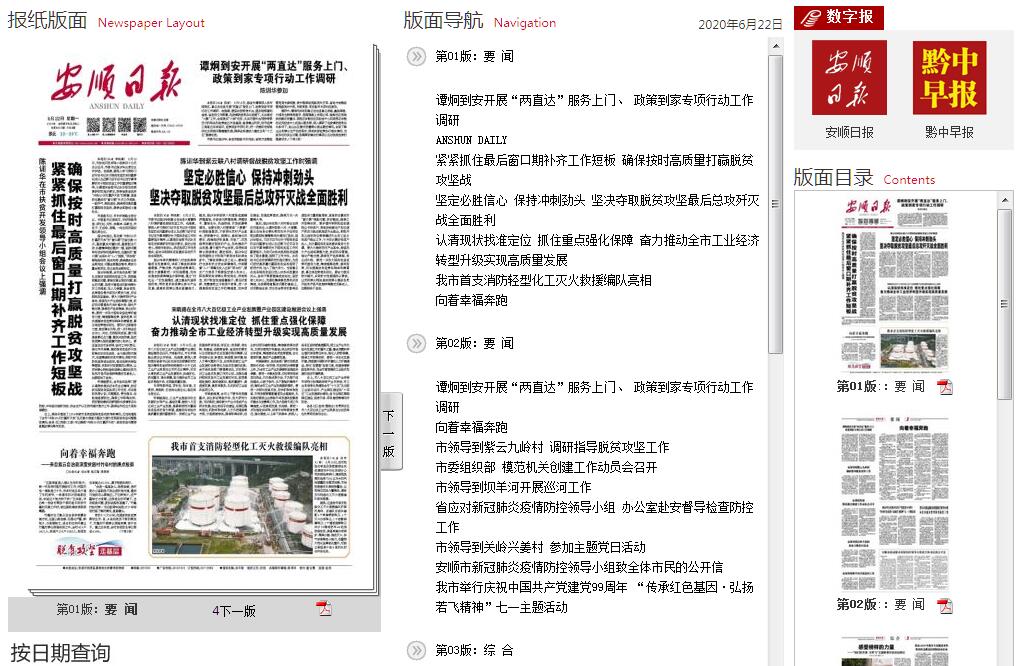
Task: Click the 安顺日报 red logo icon
Action: point(848,78)
